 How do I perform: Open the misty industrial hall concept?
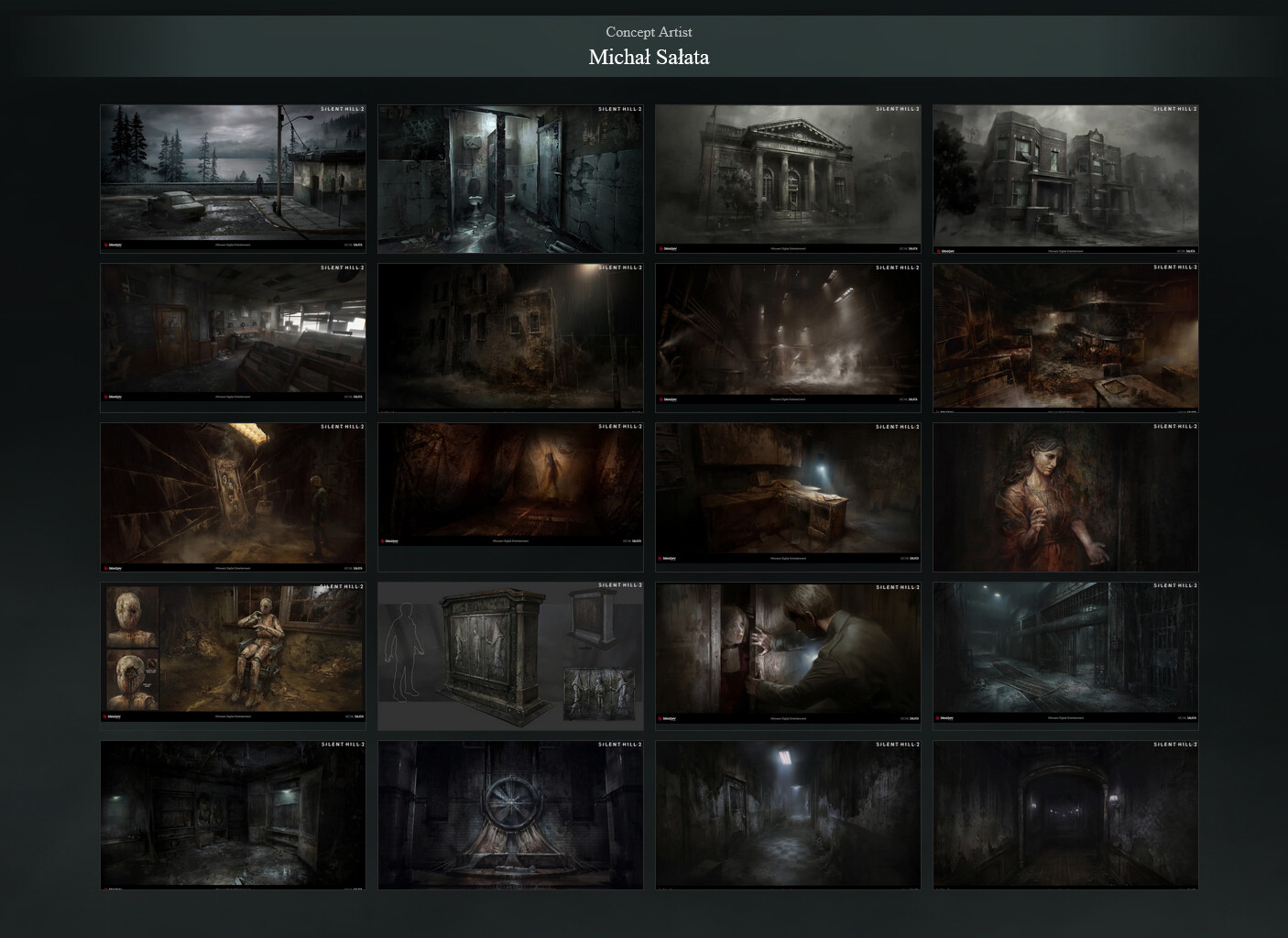tap(789, 335)
